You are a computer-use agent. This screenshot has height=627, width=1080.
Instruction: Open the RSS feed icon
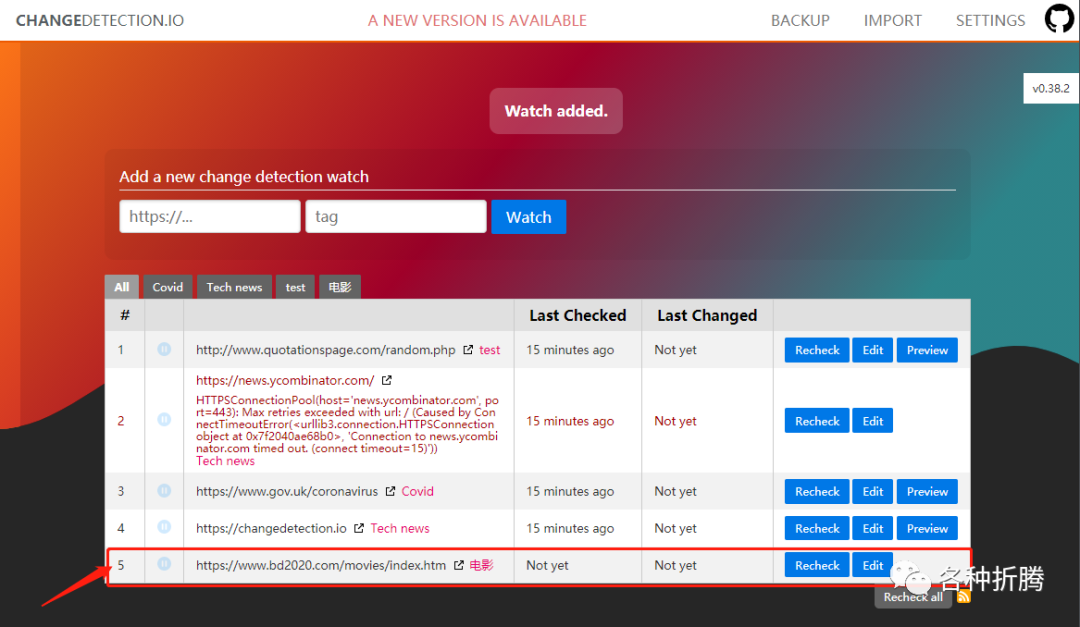964,596
